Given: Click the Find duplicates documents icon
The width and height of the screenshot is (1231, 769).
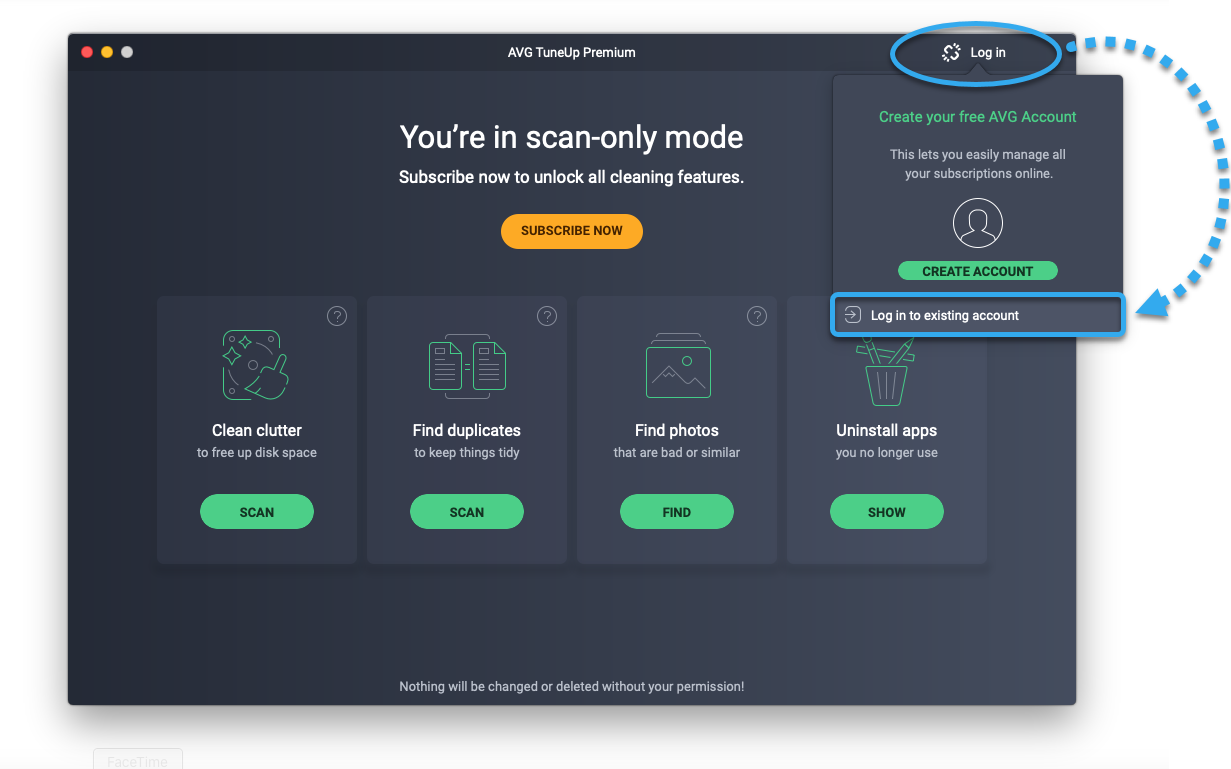Looking at the screenshot, I should [467, 364].
